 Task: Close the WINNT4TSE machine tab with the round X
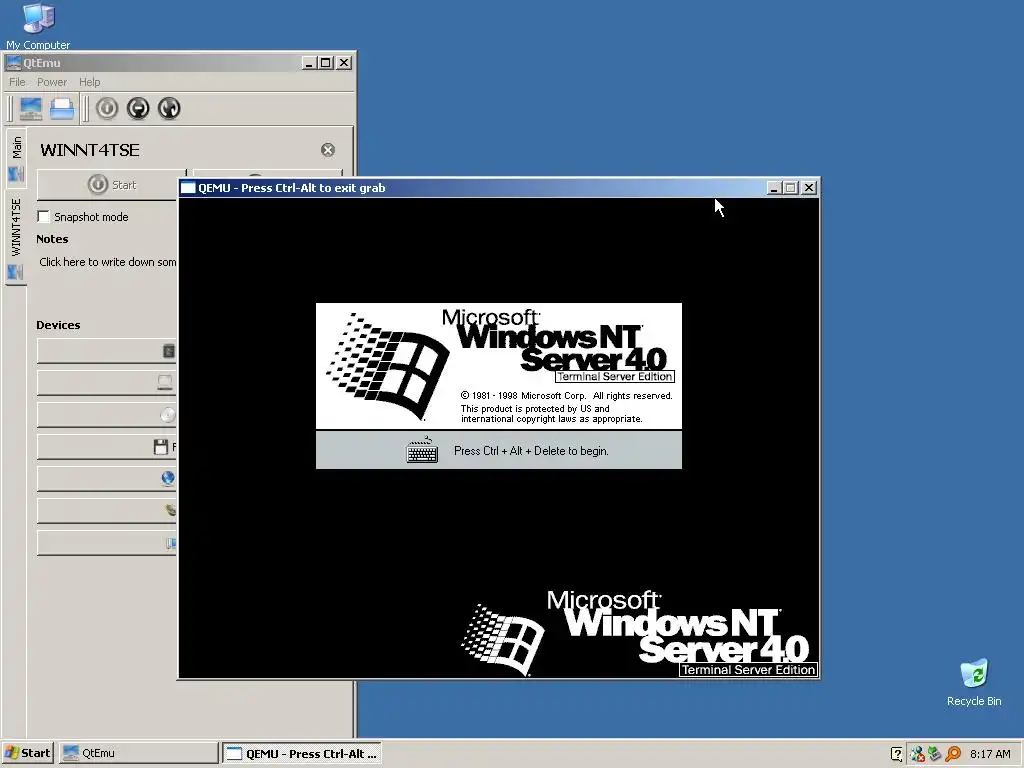coord(328,150)
